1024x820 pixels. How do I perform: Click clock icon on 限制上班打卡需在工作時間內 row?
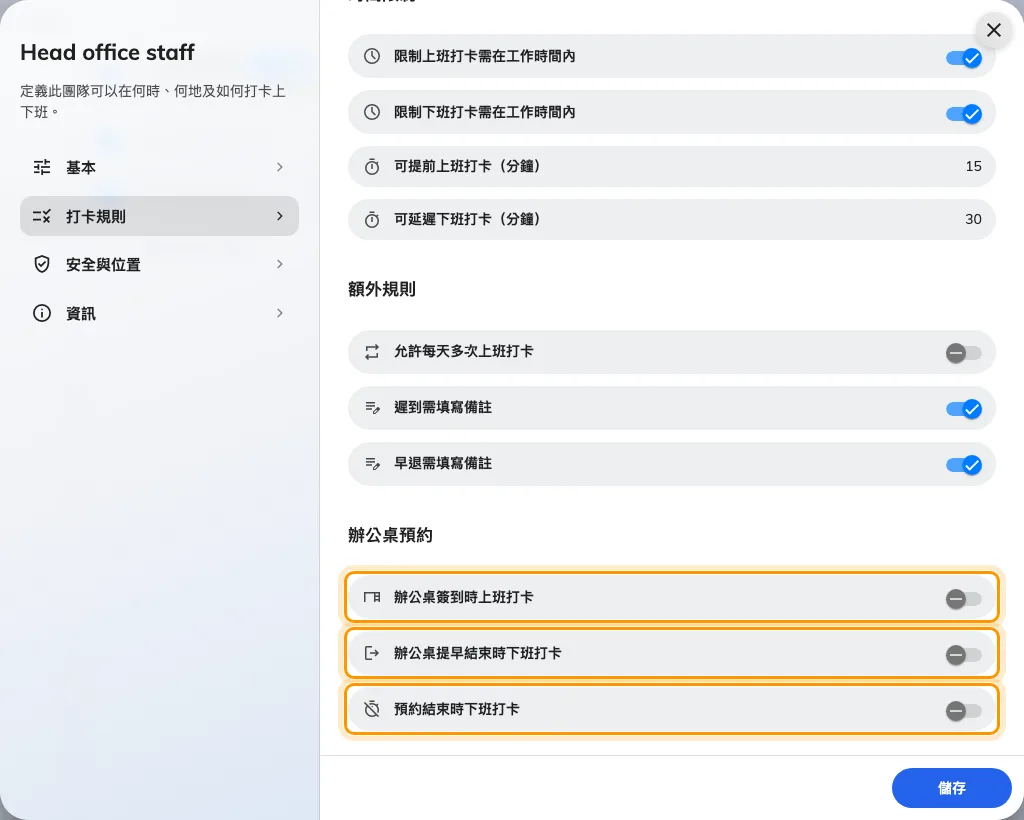(x=372, y=56)
